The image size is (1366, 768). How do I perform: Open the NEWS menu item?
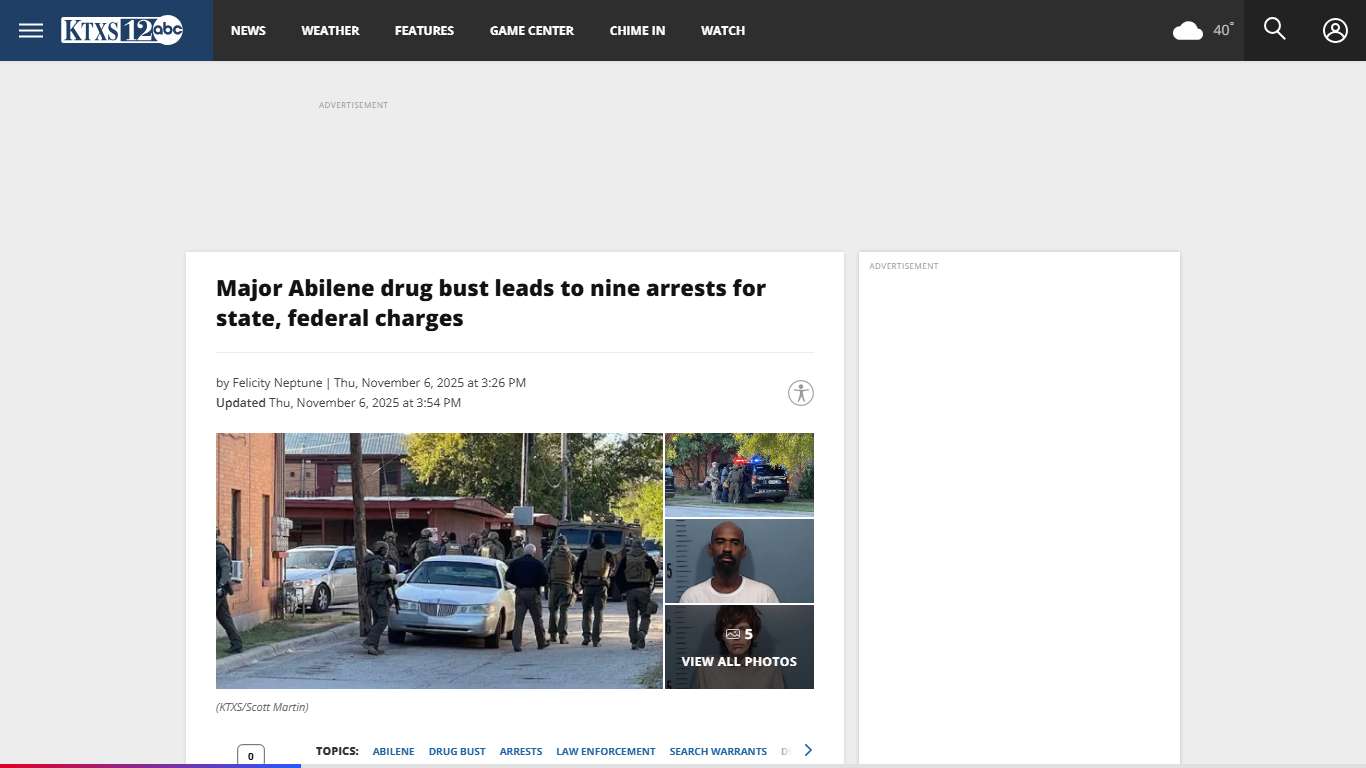pos(248,30)
